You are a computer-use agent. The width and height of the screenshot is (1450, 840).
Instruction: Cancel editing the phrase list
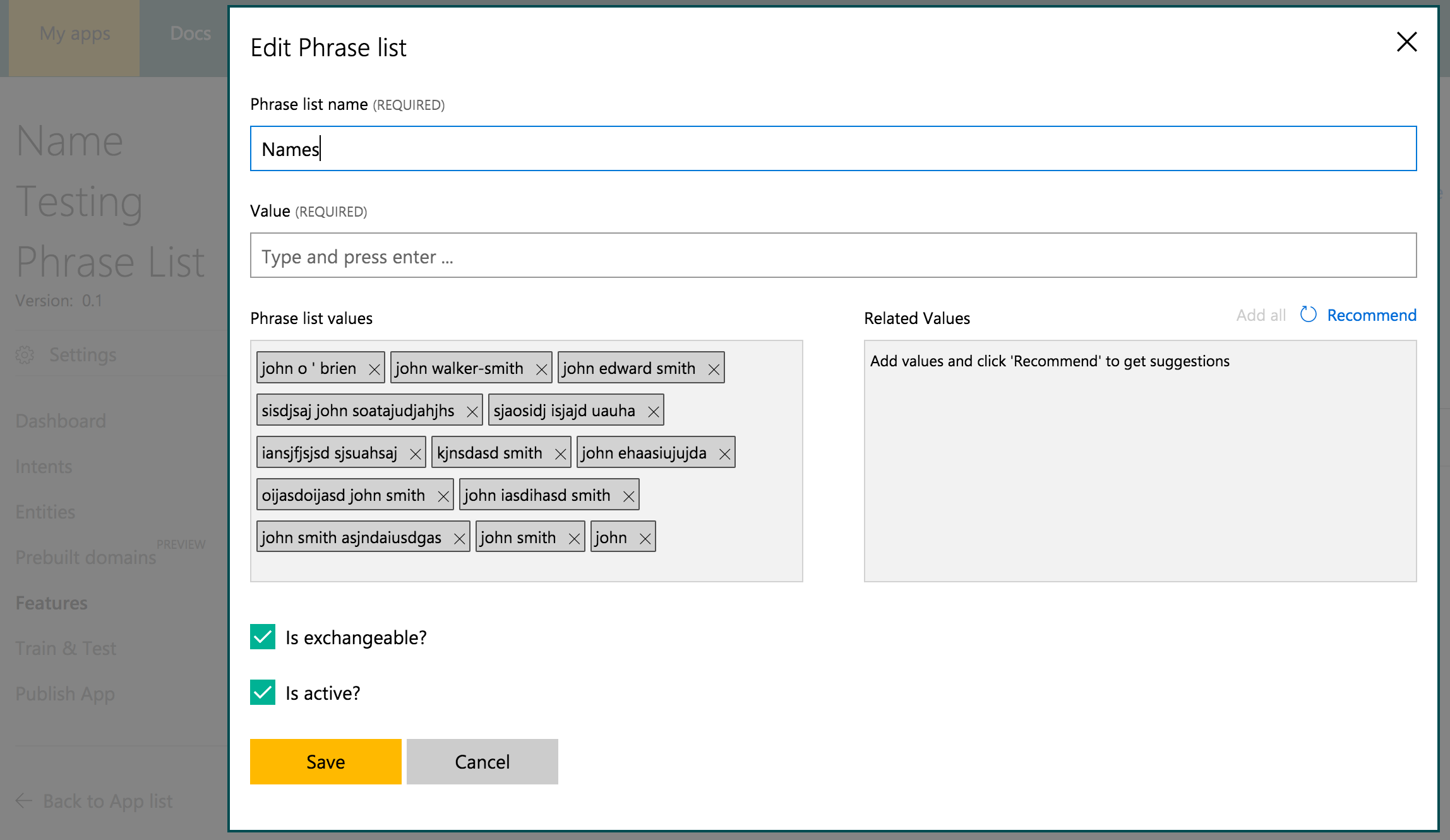[x=482, y=761]
